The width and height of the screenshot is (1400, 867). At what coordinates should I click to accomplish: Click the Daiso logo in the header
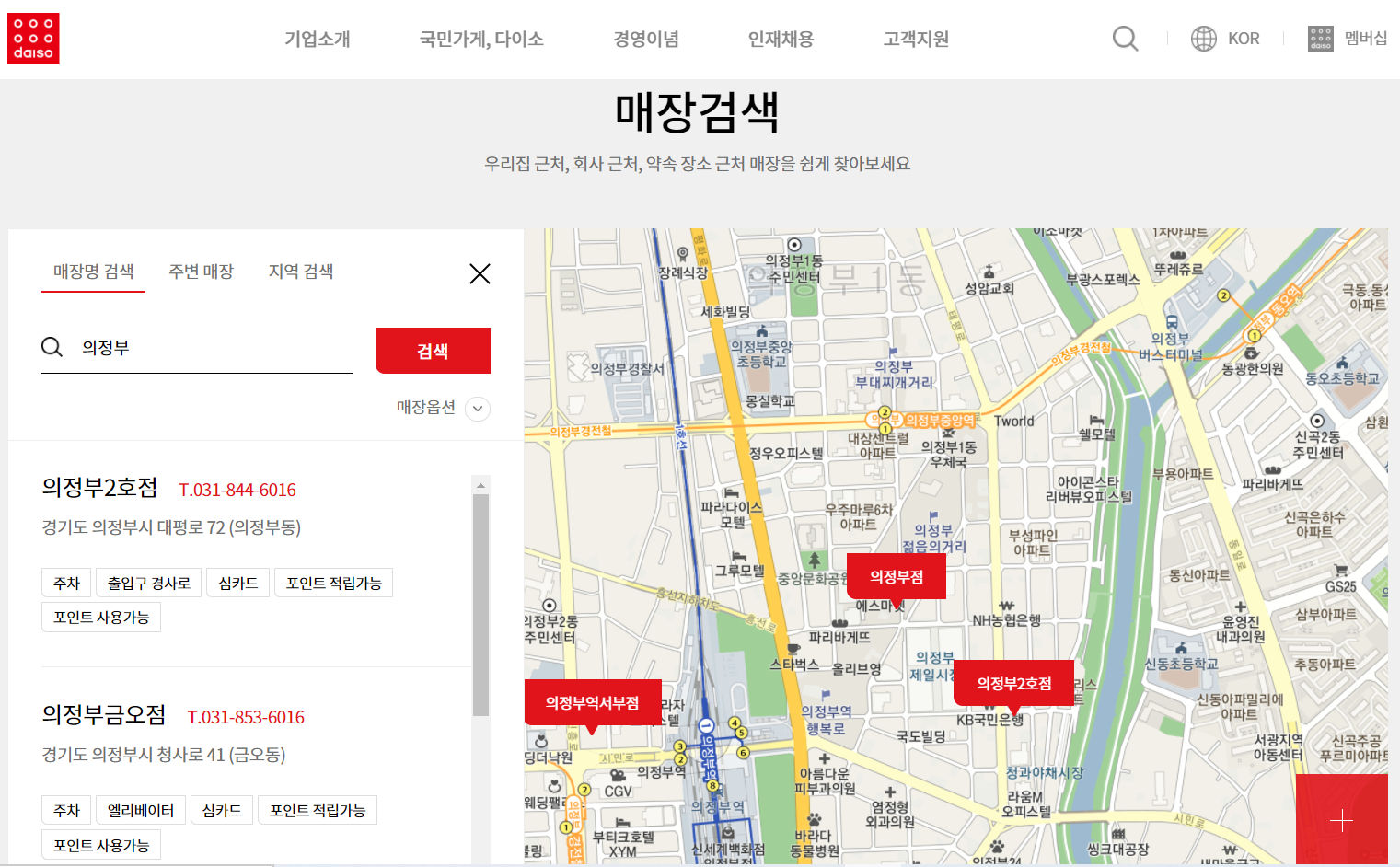pyautogui.click(x=33, y=39)
